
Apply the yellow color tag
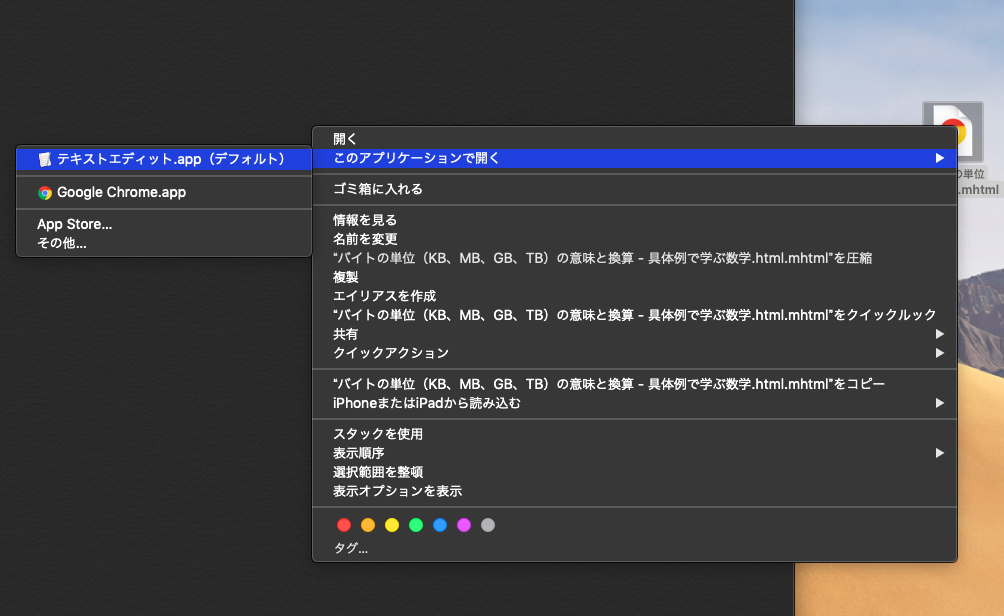(x=392, y=525)
